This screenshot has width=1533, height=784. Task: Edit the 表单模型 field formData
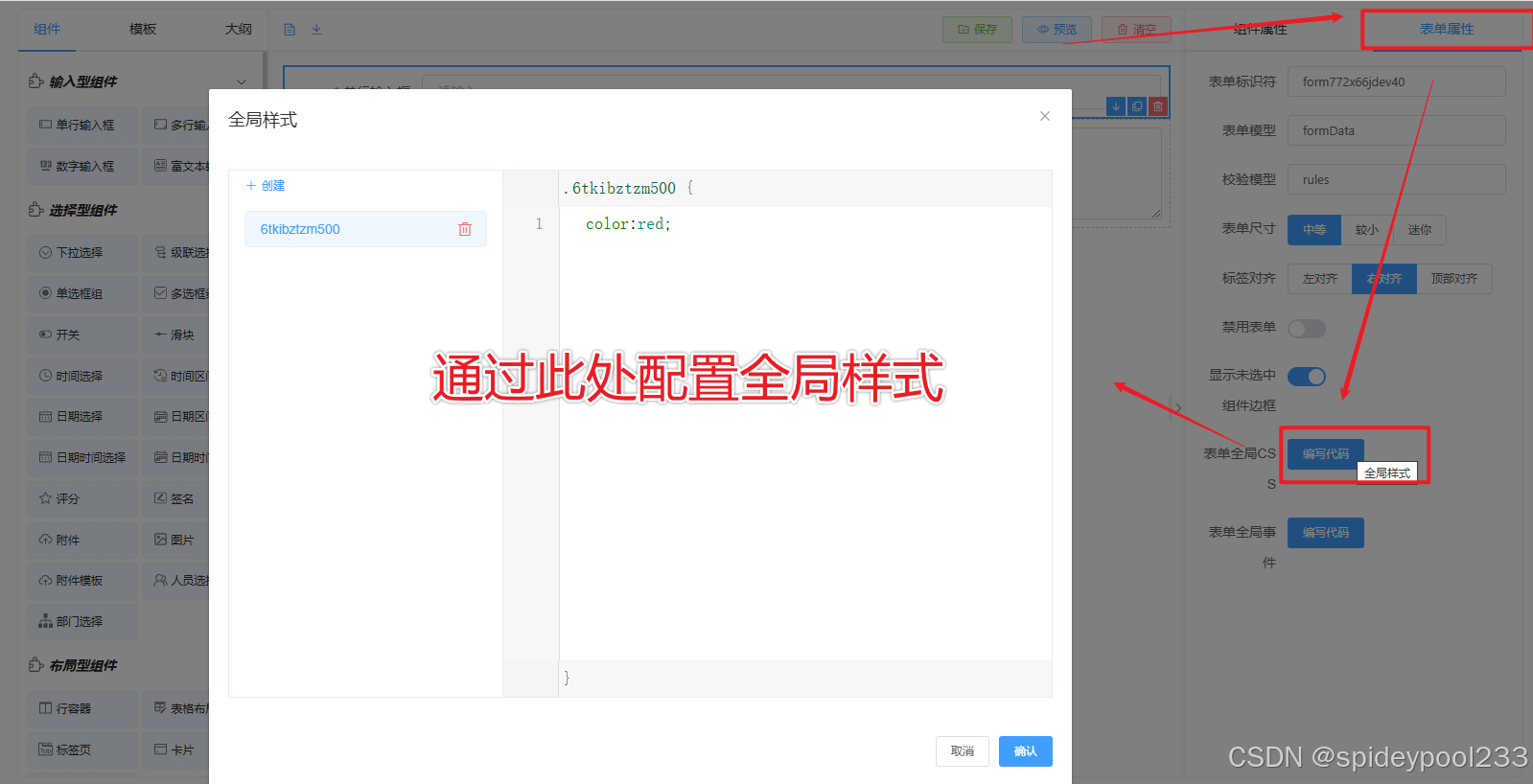click(x=1396, y=130)
